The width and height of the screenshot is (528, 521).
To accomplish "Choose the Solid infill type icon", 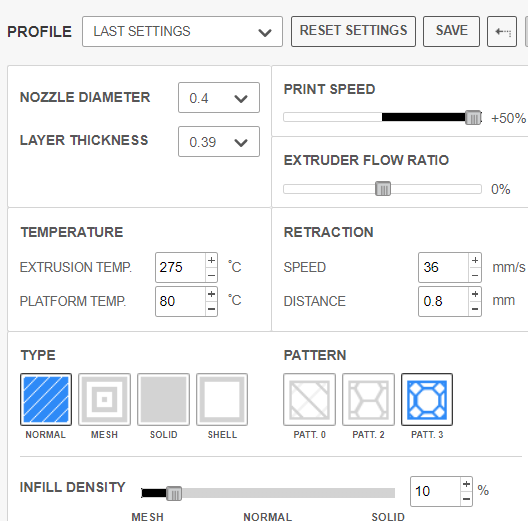I will [x=163, y=399].
